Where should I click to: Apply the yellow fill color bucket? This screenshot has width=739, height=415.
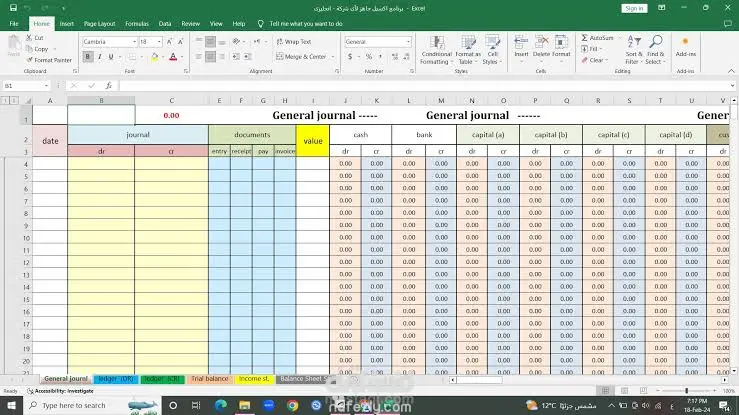coord(155,57)
